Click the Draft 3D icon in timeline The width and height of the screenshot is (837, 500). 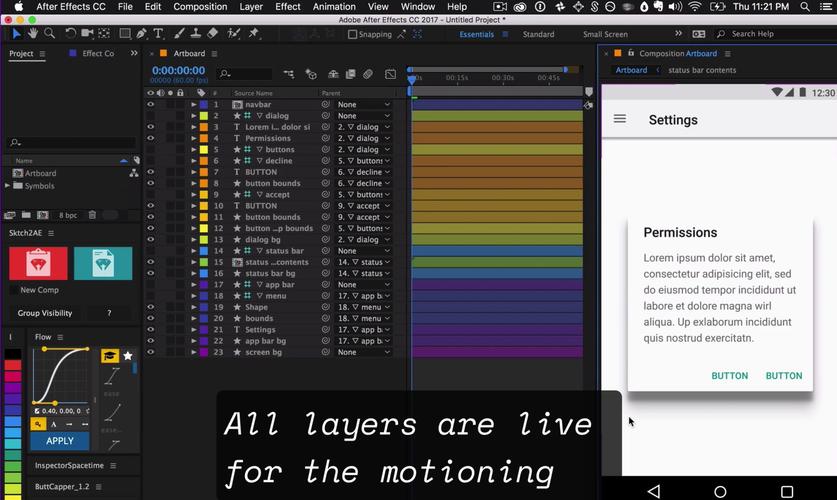(311, 74)
